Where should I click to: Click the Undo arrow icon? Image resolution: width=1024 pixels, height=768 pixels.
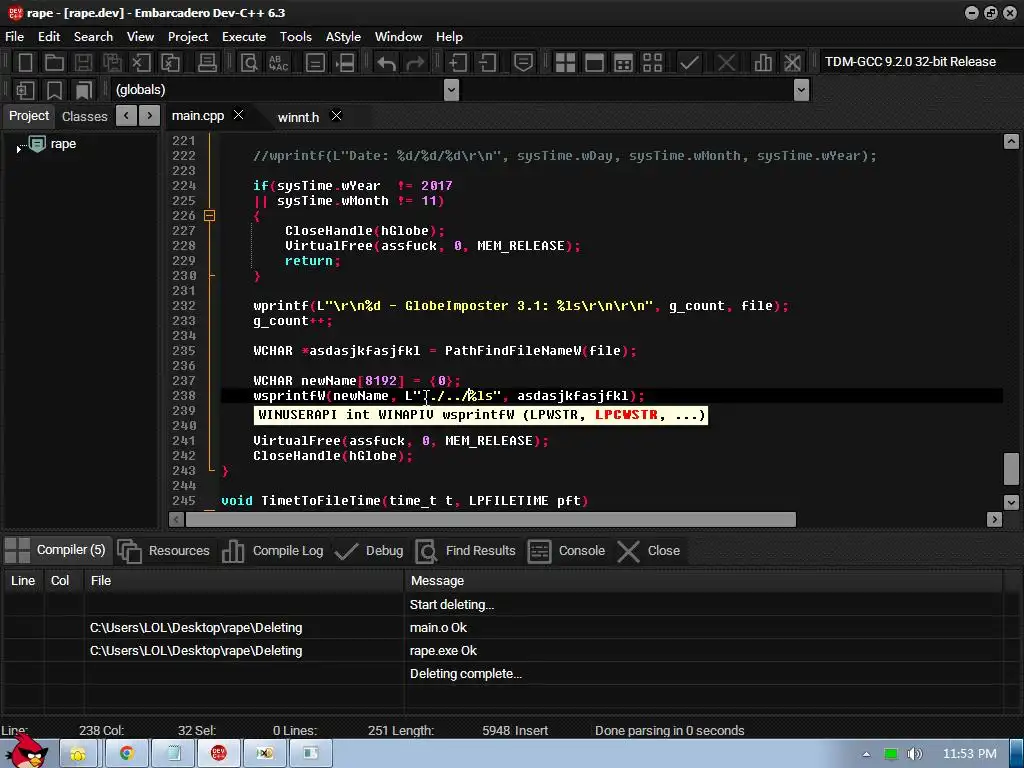tap(386, 63)
